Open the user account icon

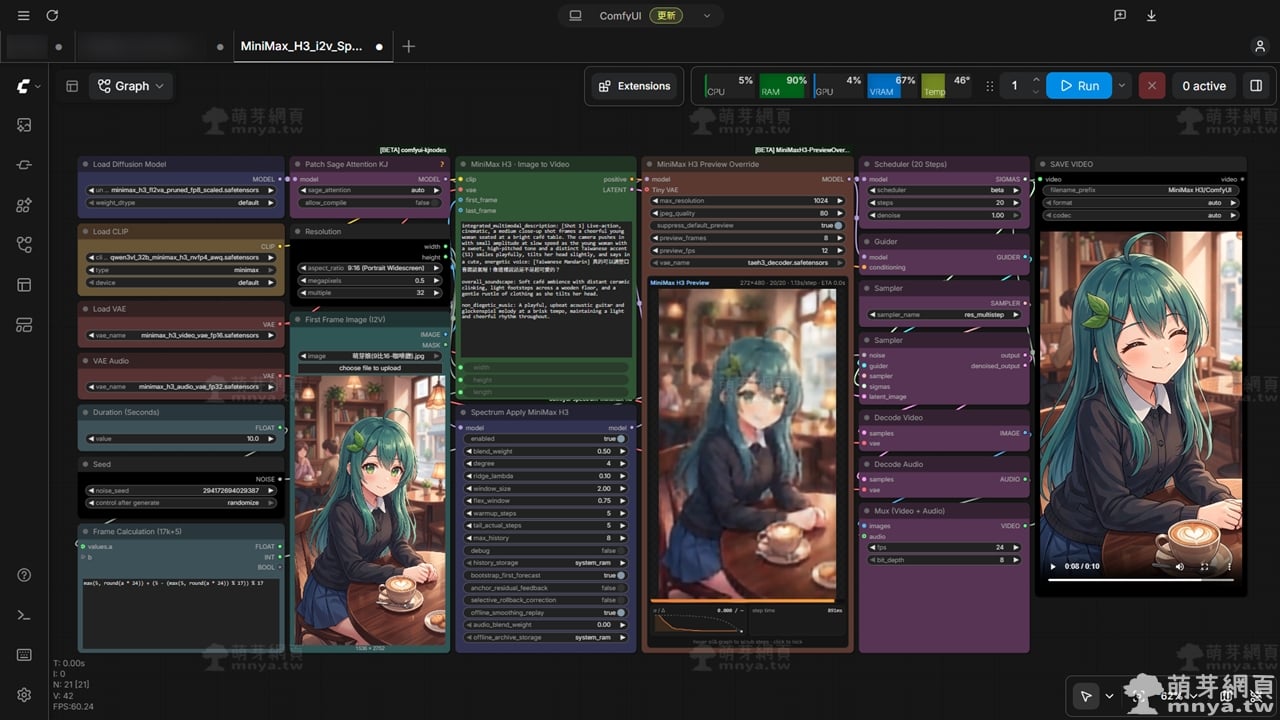point(1260,46)
